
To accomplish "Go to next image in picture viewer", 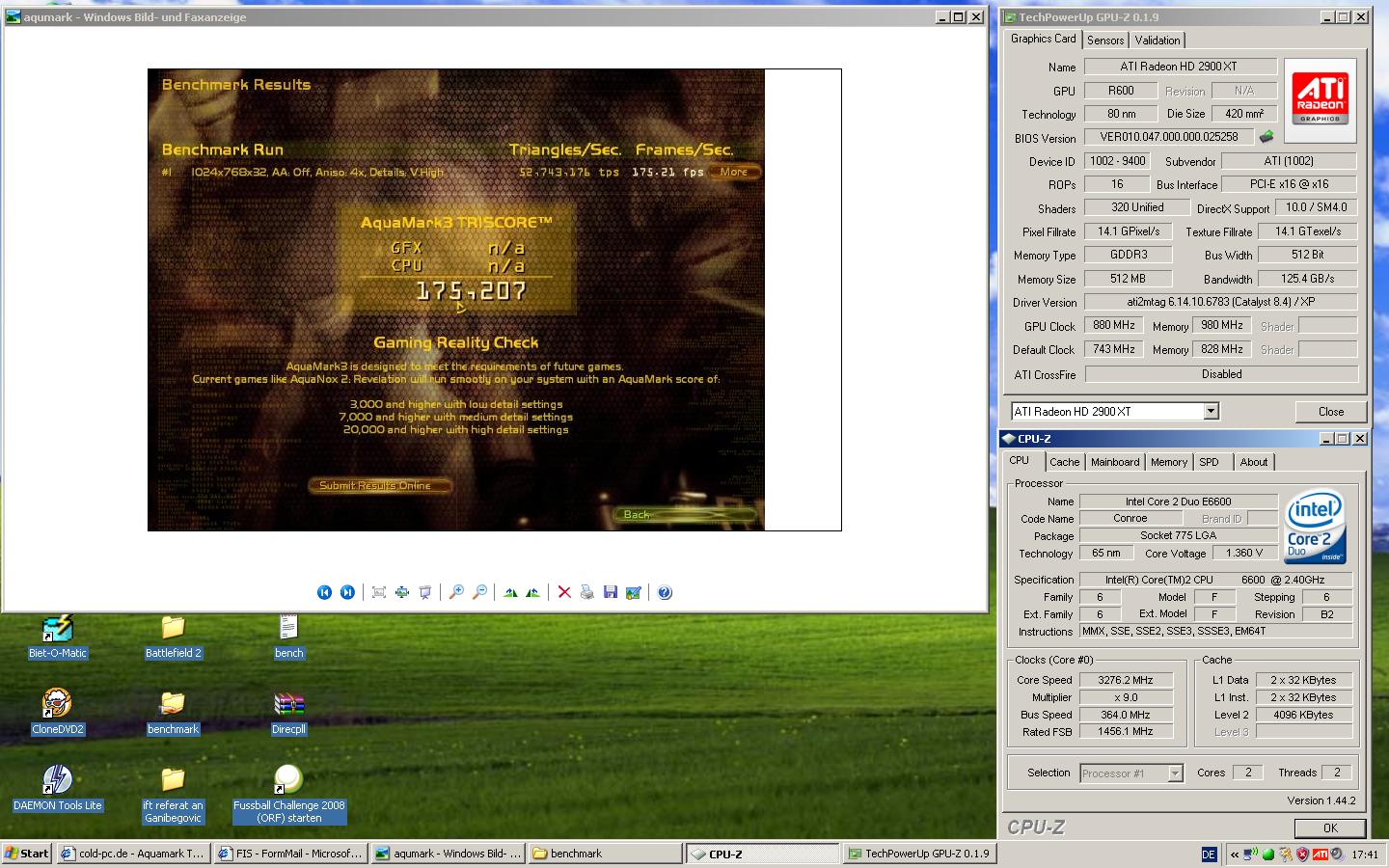I will [347, 592].
